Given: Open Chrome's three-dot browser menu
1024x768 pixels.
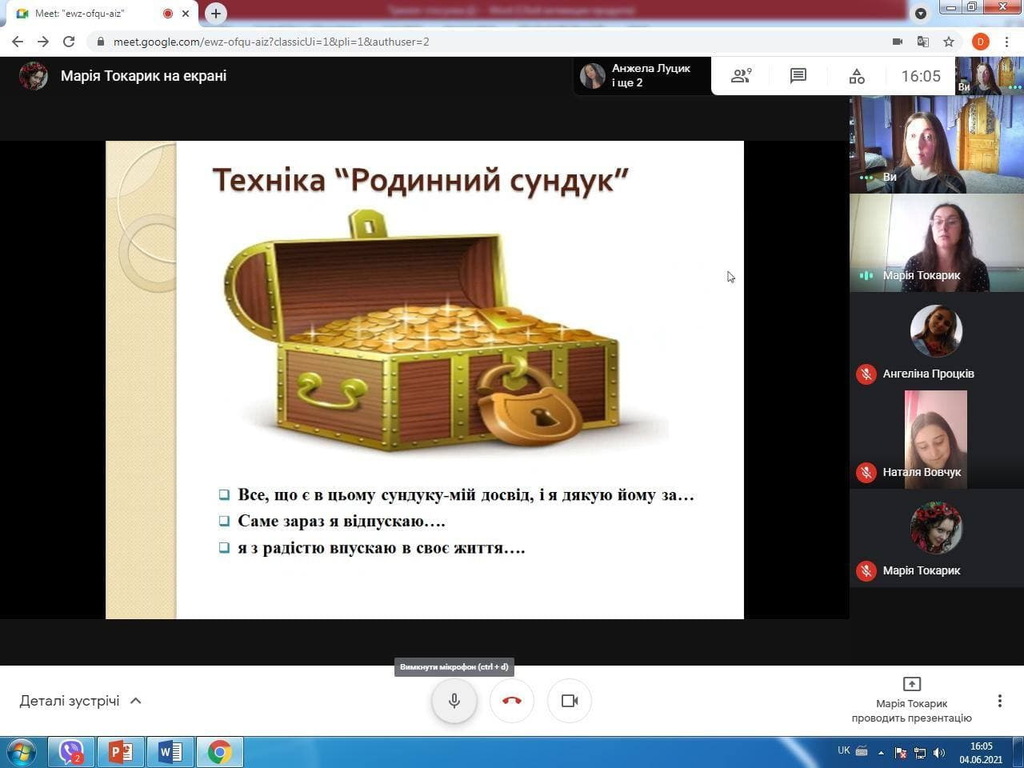Looking at the screenshot, I should [1006, 42].
